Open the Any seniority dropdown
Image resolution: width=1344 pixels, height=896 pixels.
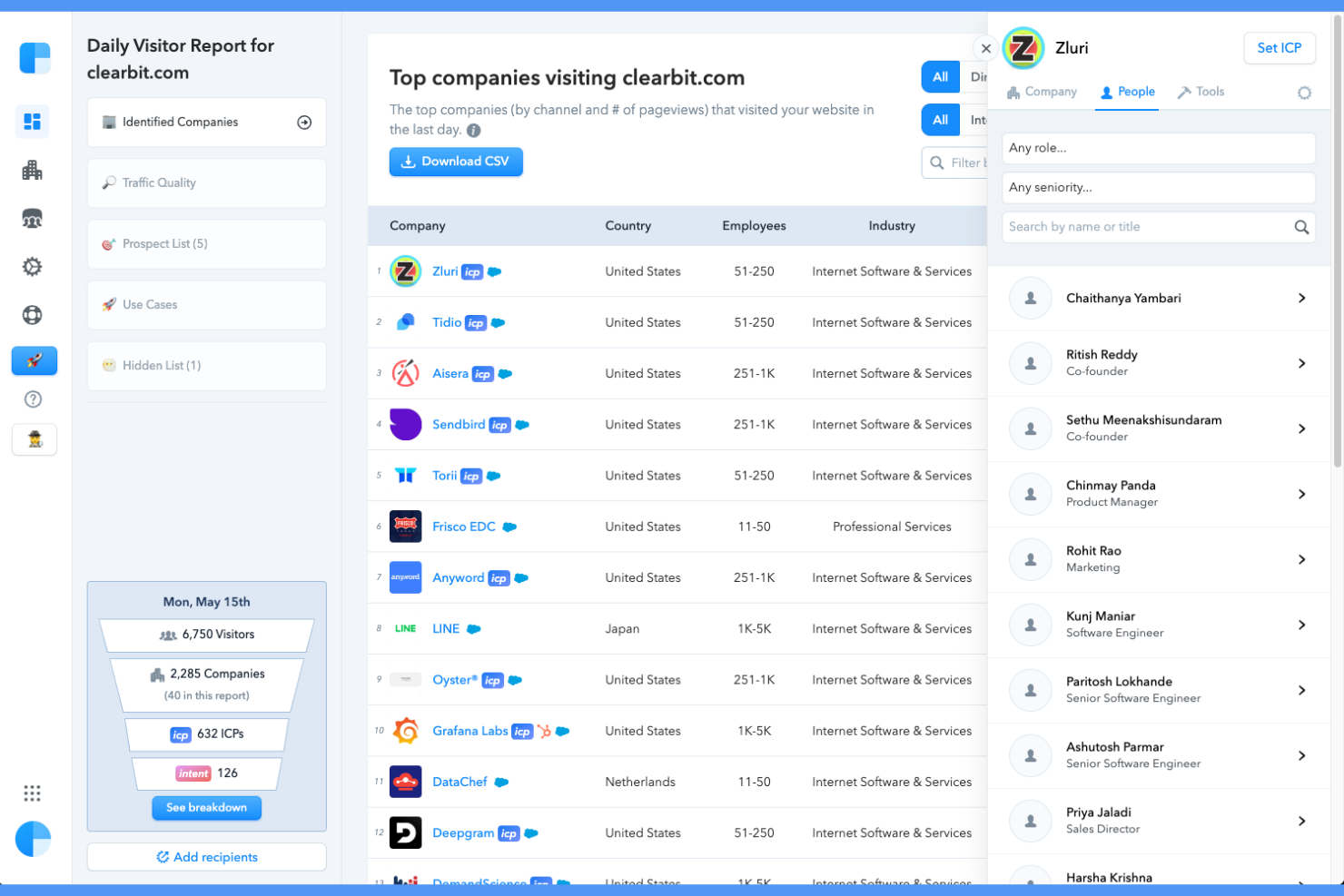point(1158,187)
